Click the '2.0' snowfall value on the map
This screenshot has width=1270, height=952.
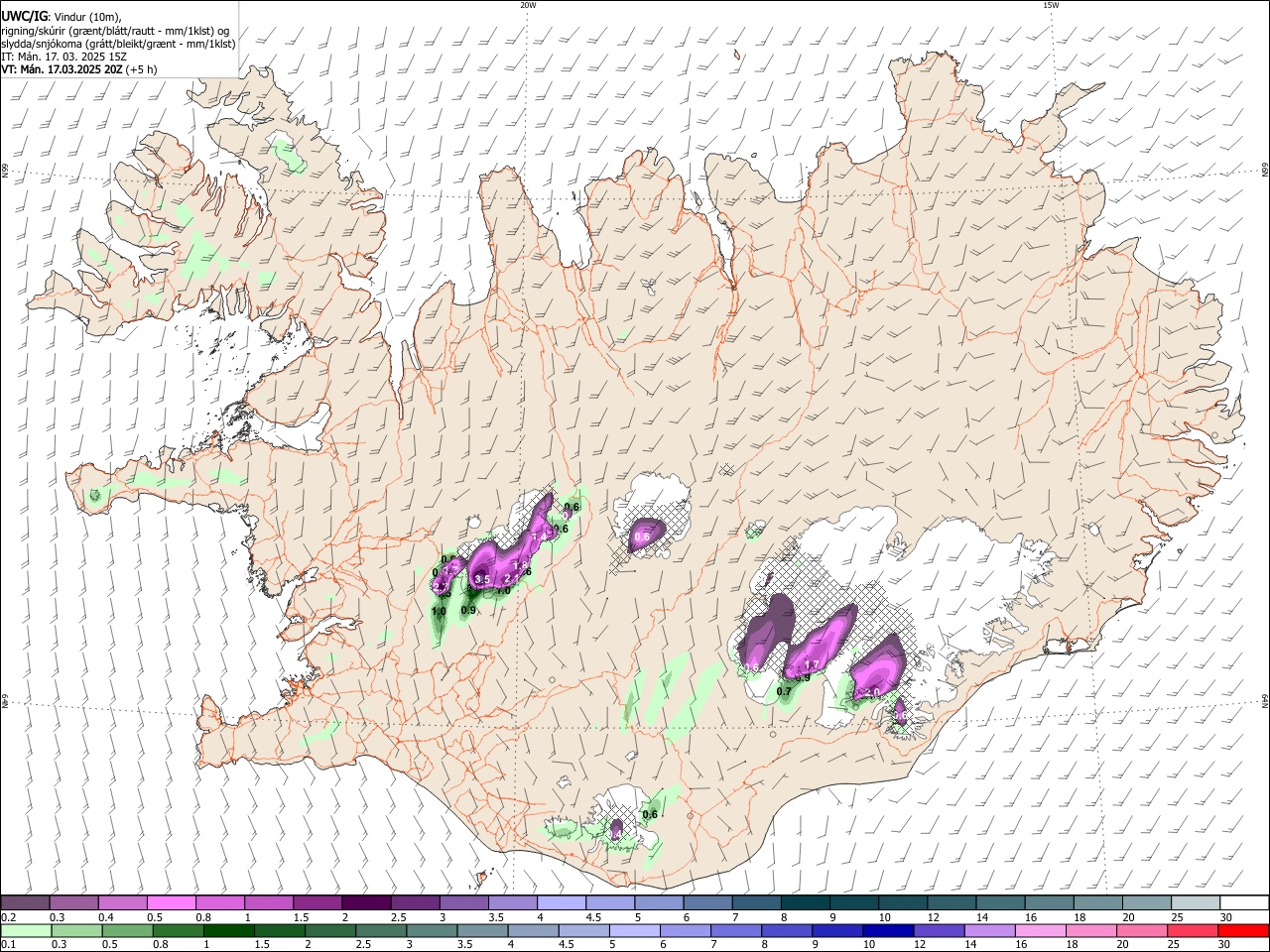click(x=872, y=693)
